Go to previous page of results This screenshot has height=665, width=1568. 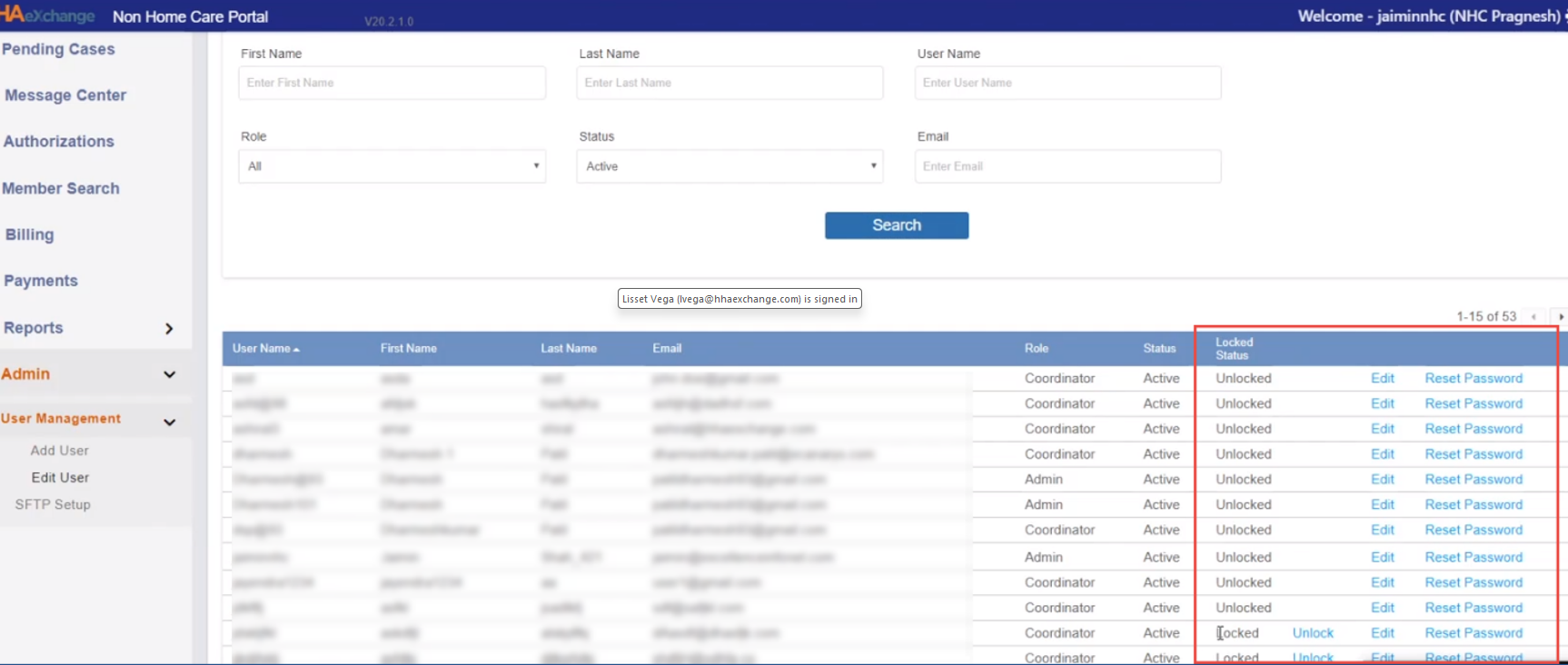tap(1534, 317)
